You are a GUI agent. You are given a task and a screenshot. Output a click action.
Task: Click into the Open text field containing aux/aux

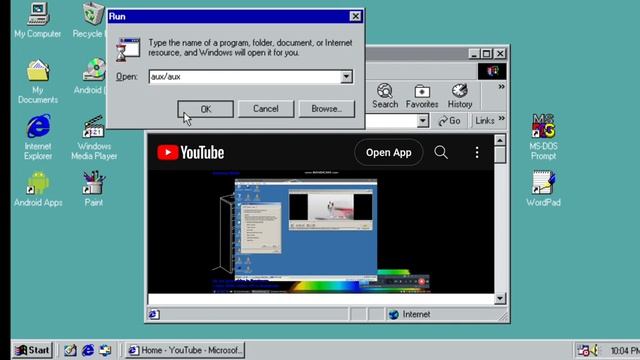[245, 76]
